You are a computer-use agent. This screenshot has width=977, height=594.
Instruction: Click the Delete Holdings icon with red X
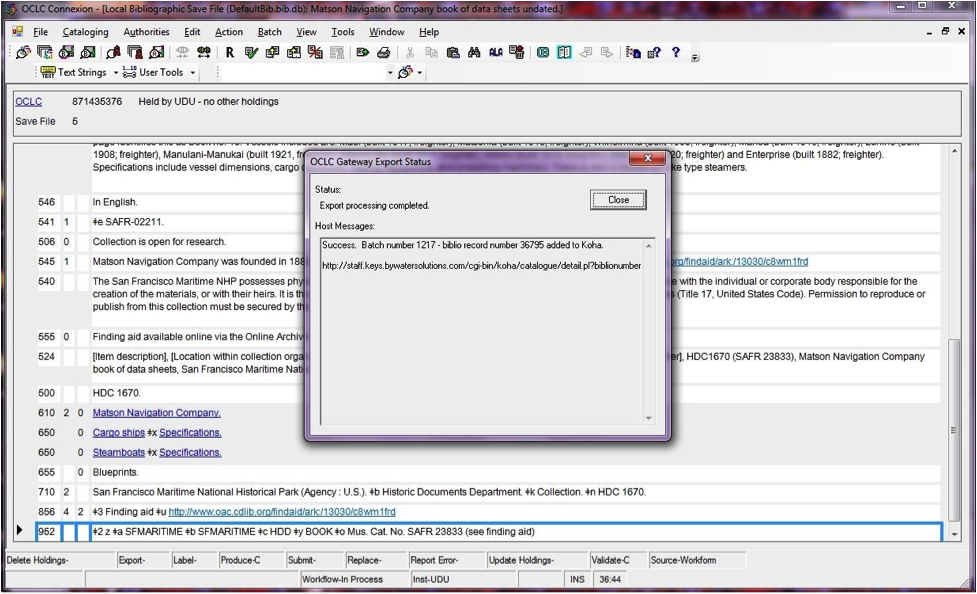coord(315,52)
